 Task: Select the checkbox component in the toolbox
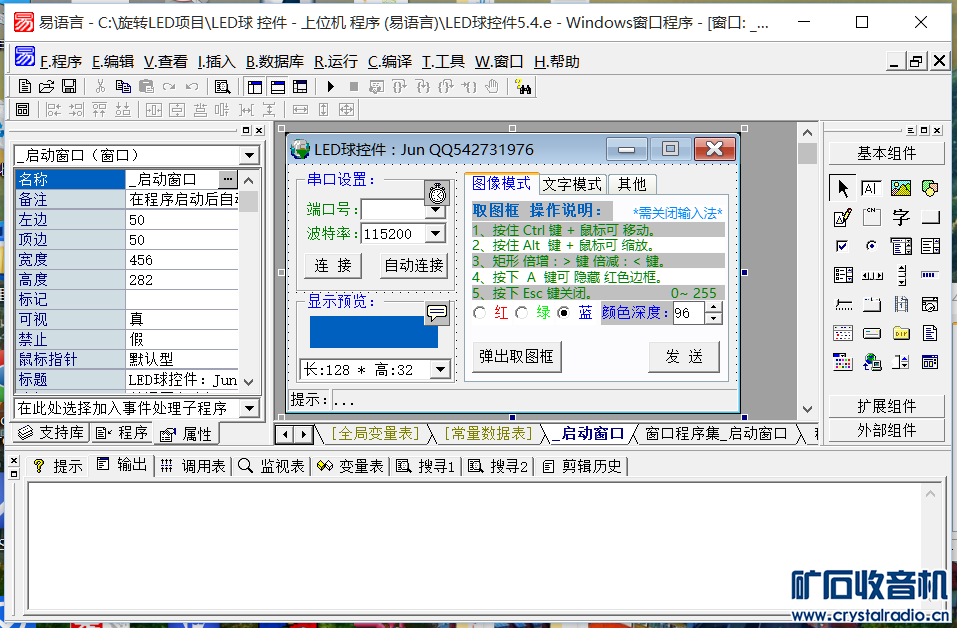[842, 246]
